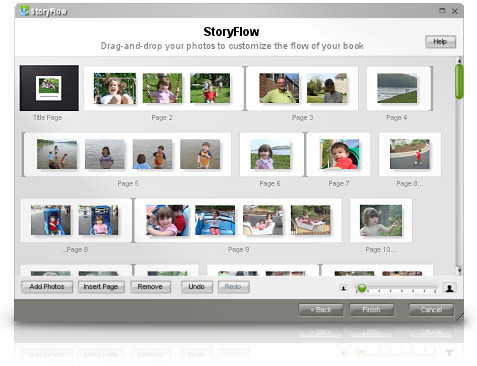The height and width of the screenshot is (366, 477).
Task: Click the Insert Page button
Action: pos(101,287)
